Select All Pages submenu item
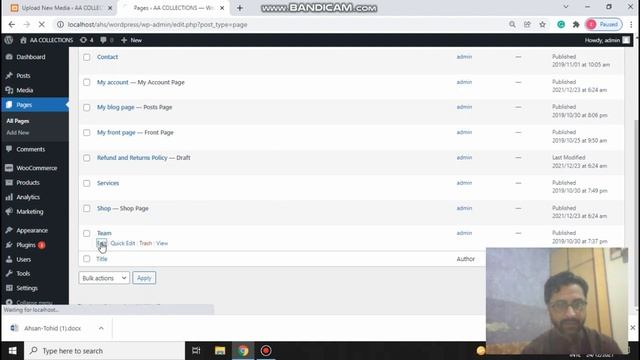 (18, 121)
